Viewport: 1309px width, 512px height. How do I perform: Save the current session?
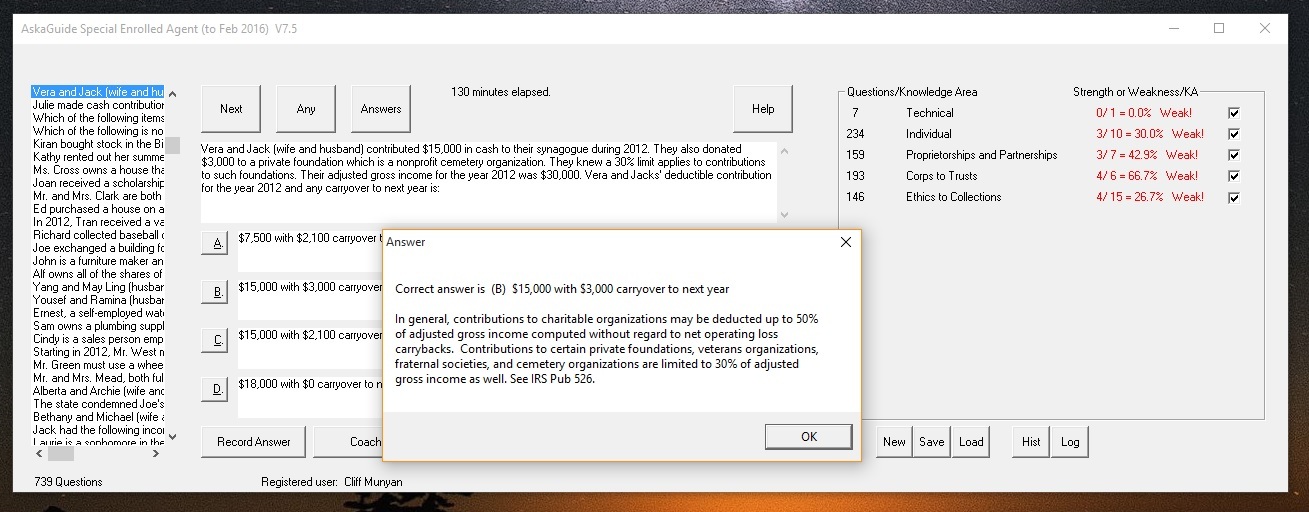click(931, 442)
